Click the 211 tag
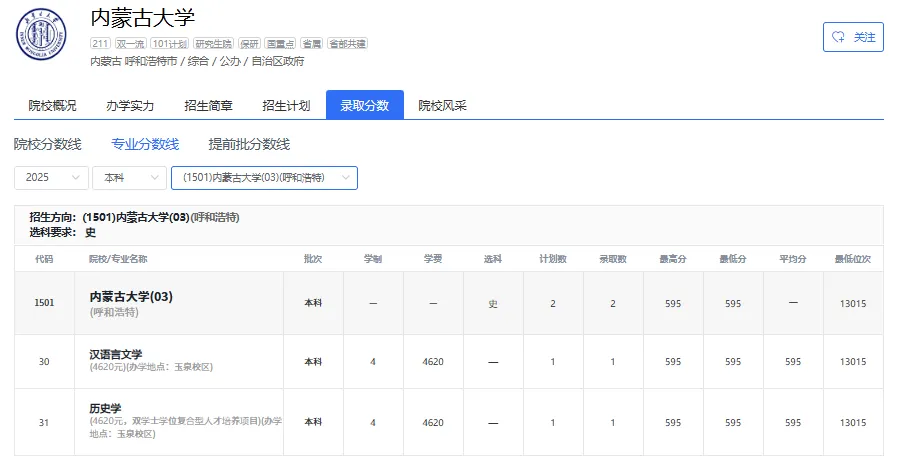The image size is (897, 474). click(100, 43)
